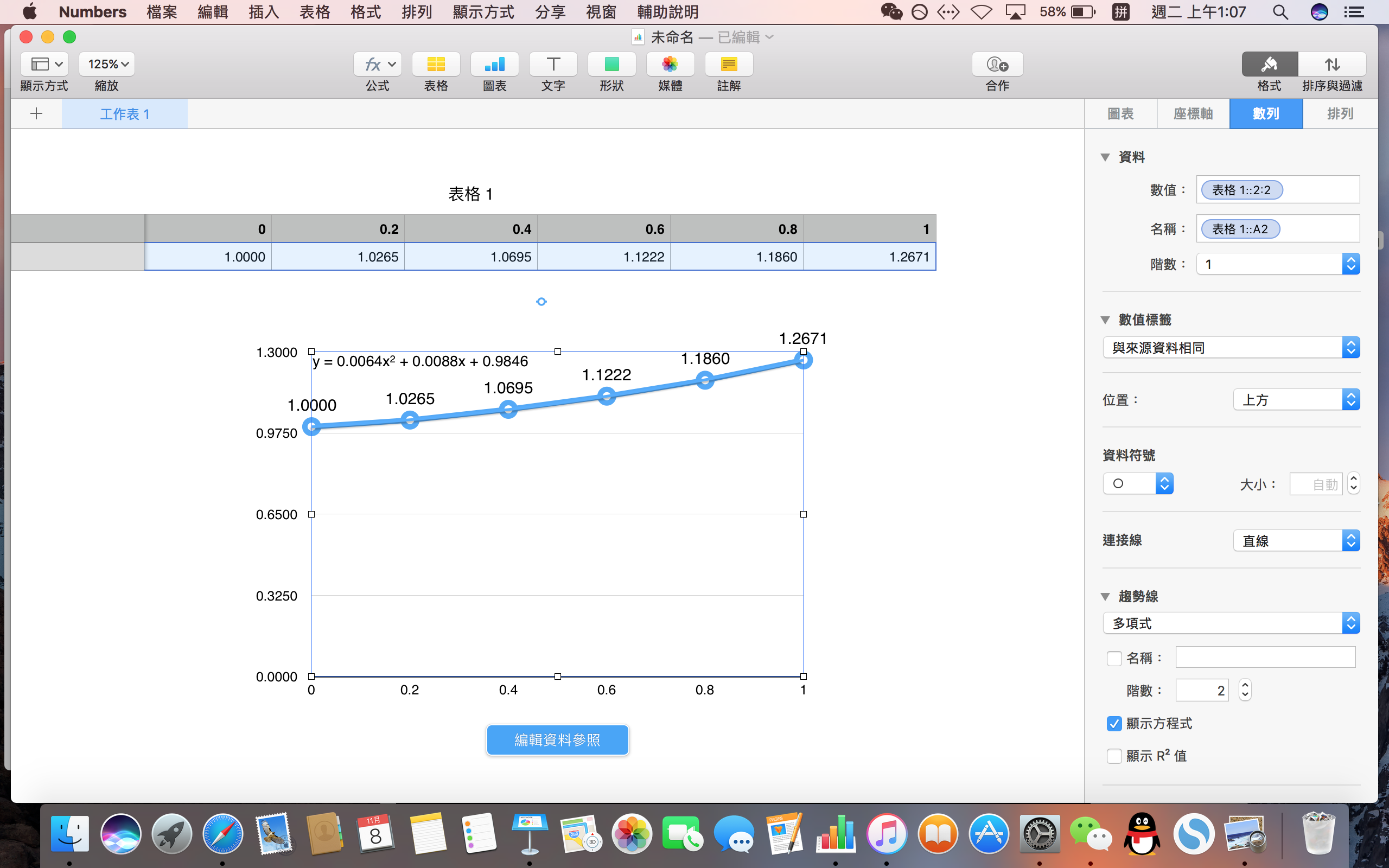Switch to the 座標軸 tab
This screenshot has height=868, width=1389.
tap(1193, 114)
